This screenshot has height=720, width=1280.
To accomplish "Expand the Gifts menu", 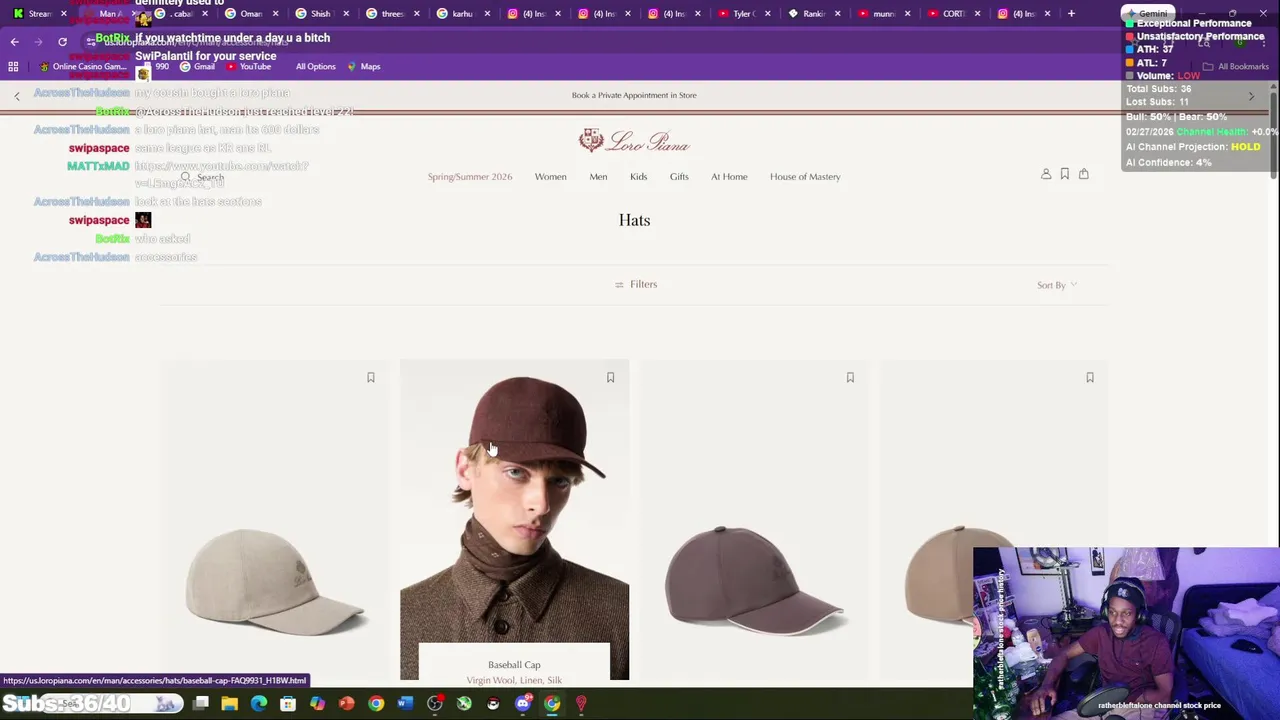I will point(679,177).
